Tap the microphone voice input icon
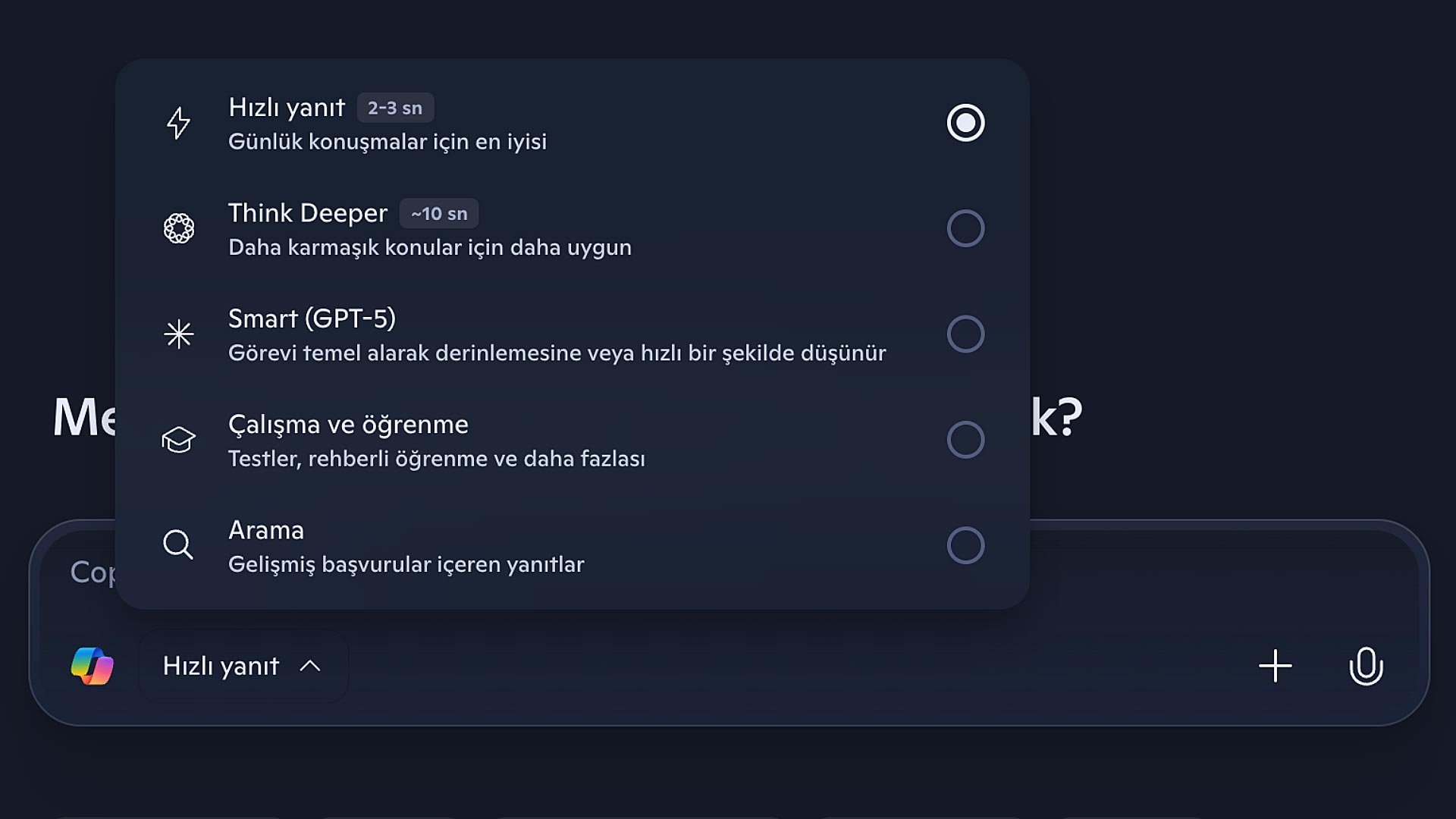This screenshot has height=819, width=1456. [1366, 666]
